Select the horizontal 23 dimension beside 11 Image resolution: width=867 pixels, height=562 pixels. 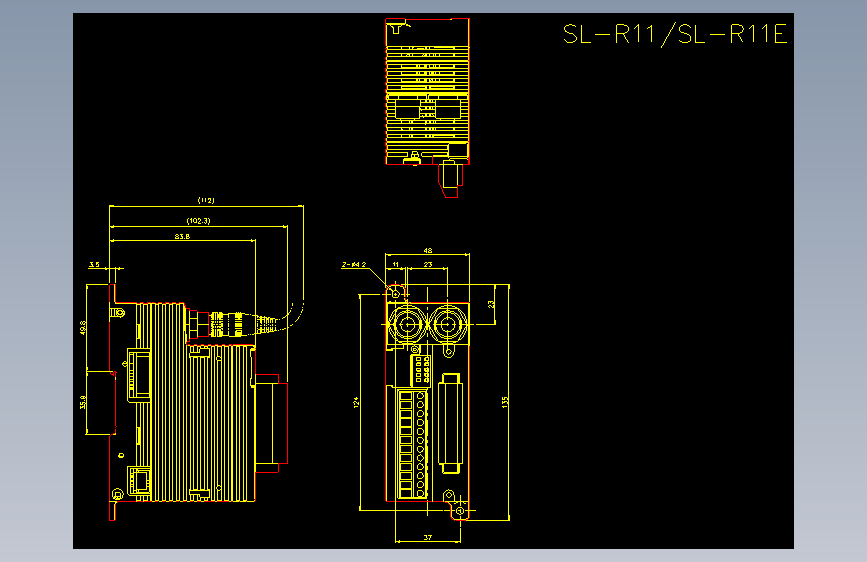tap(428, 264)
